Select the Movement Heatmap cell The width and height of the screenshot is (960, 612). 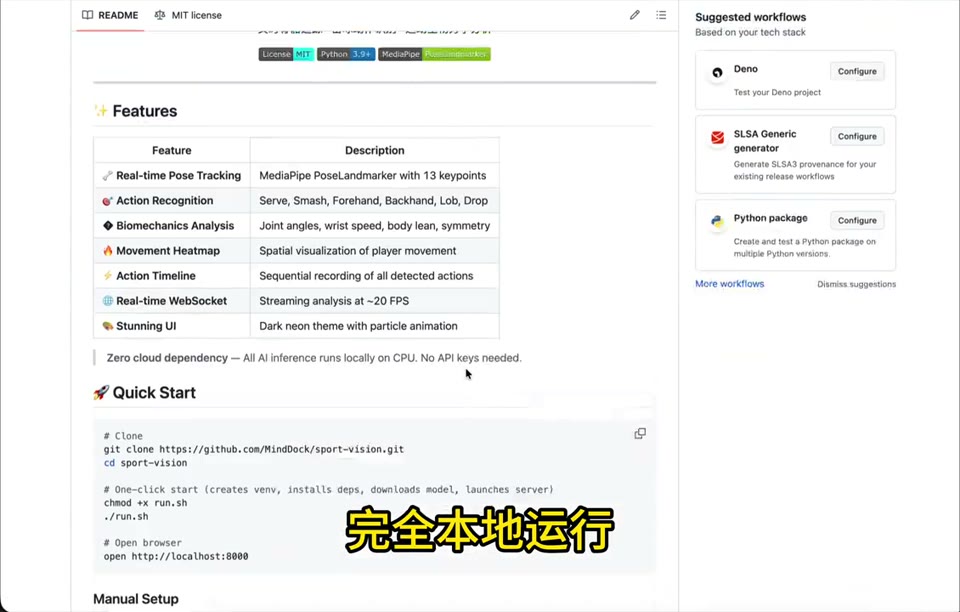171,251
